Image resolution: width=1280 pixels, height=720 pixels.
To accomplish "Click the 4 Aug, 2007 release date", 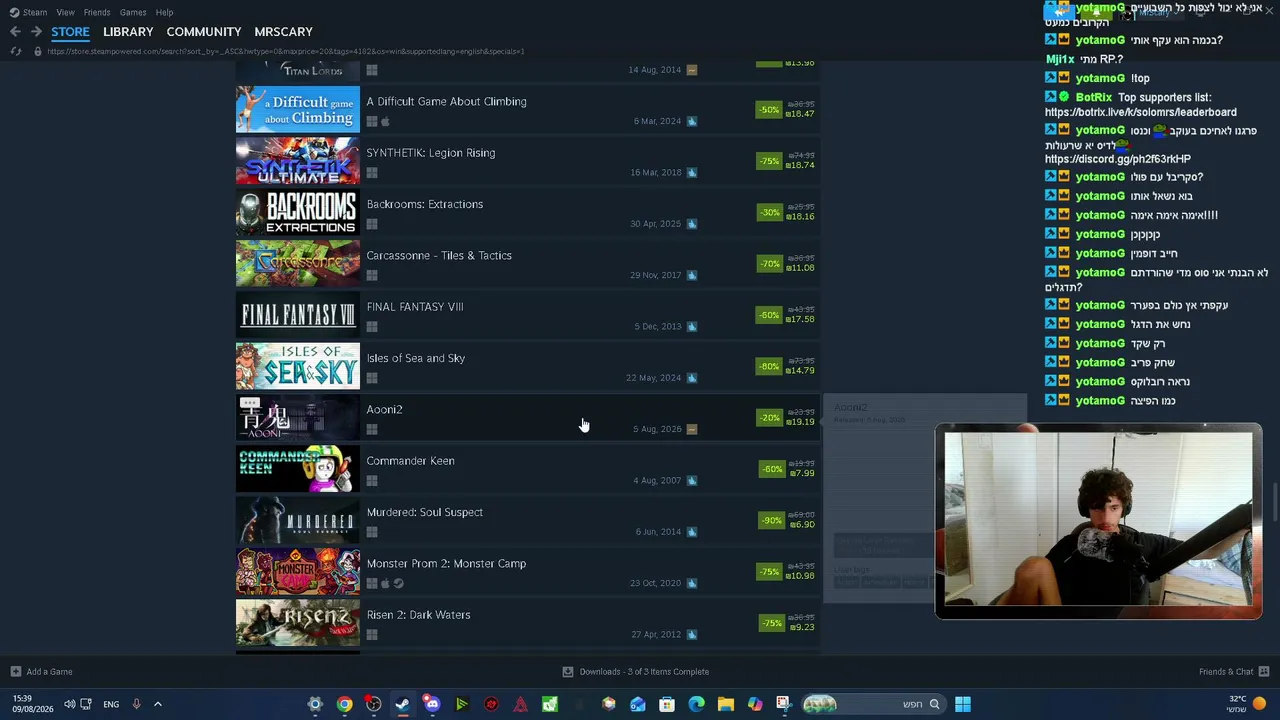I will point(657,481).
